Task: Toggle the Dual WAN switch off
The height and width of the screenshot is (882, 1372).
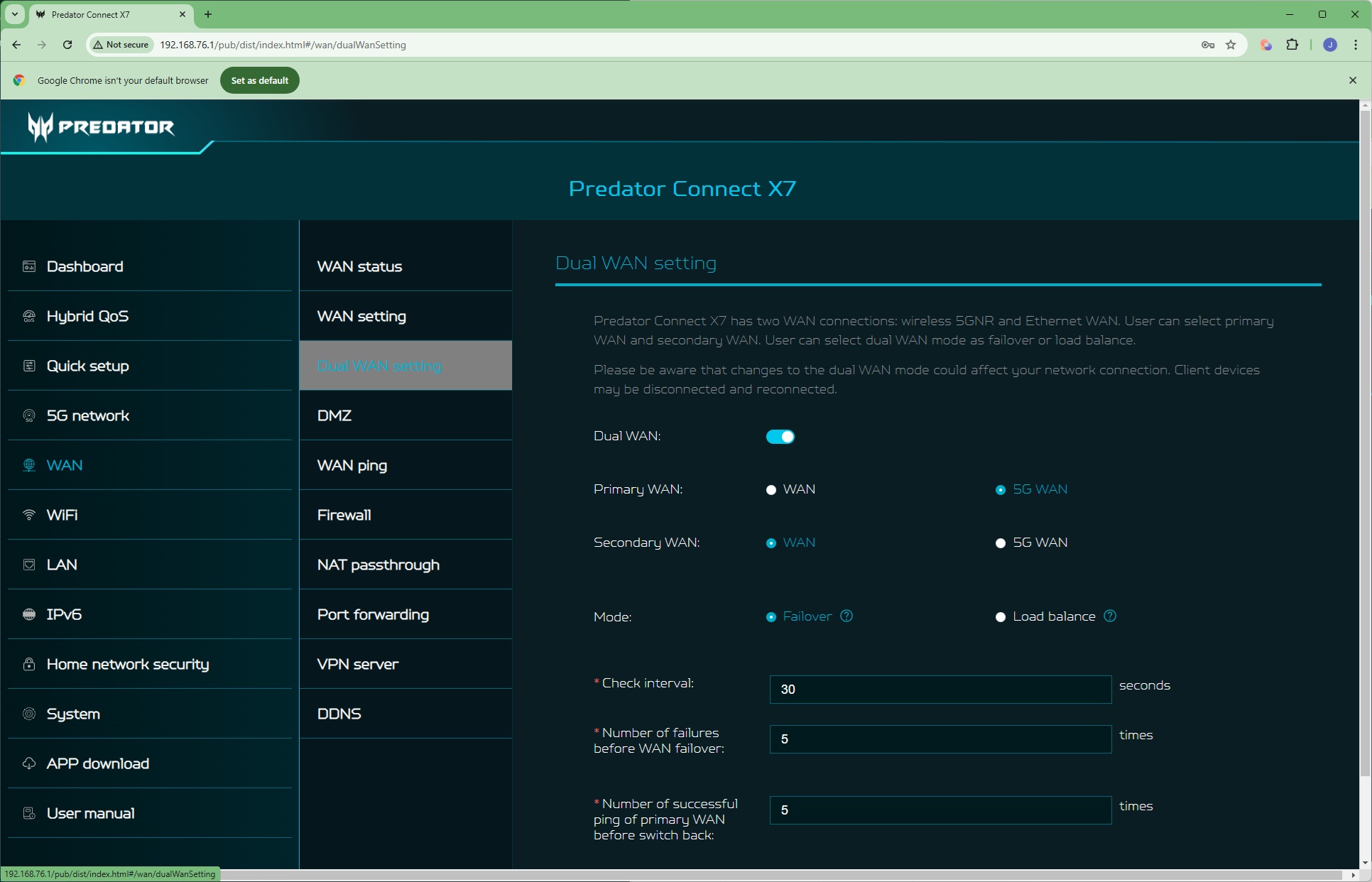Action: point(780,437)
